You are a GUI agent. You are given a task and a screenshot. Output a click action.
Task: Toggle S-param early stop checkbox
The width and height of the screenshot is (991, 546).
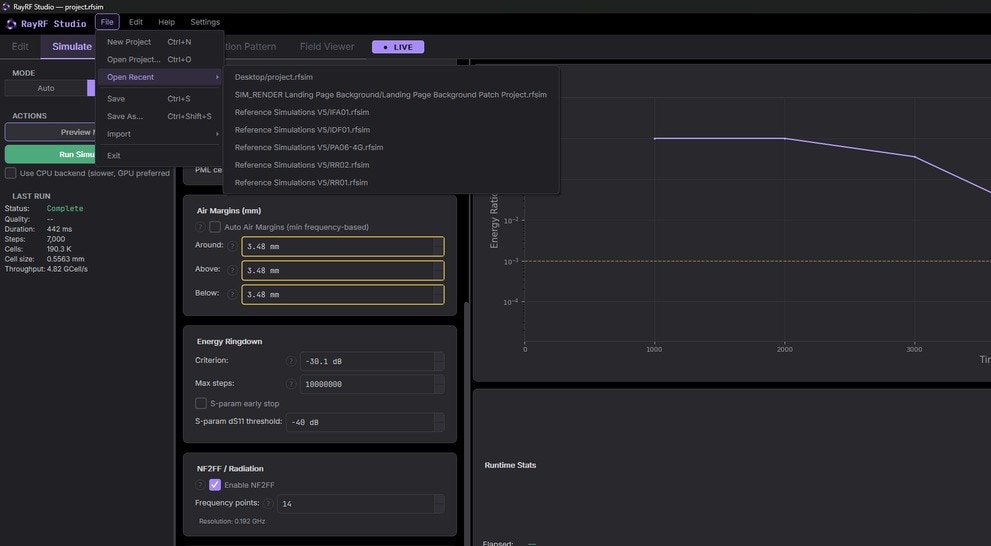pos(201,403)
